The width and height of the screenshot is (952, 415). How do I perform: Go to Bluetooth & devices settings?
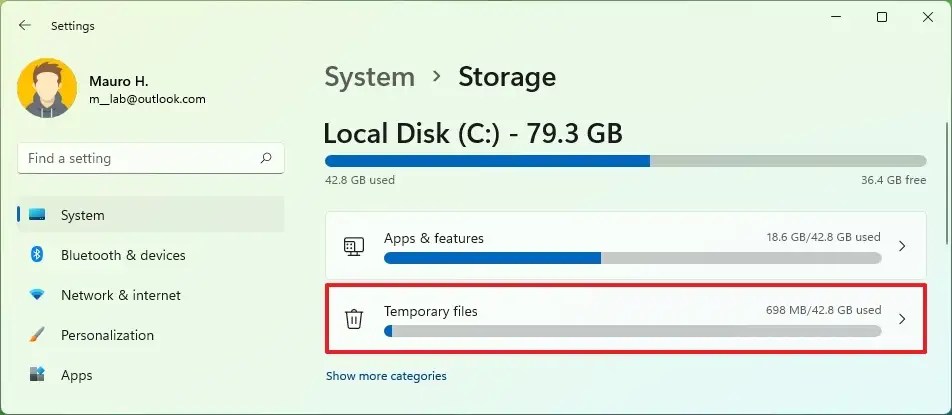[123, 255]
